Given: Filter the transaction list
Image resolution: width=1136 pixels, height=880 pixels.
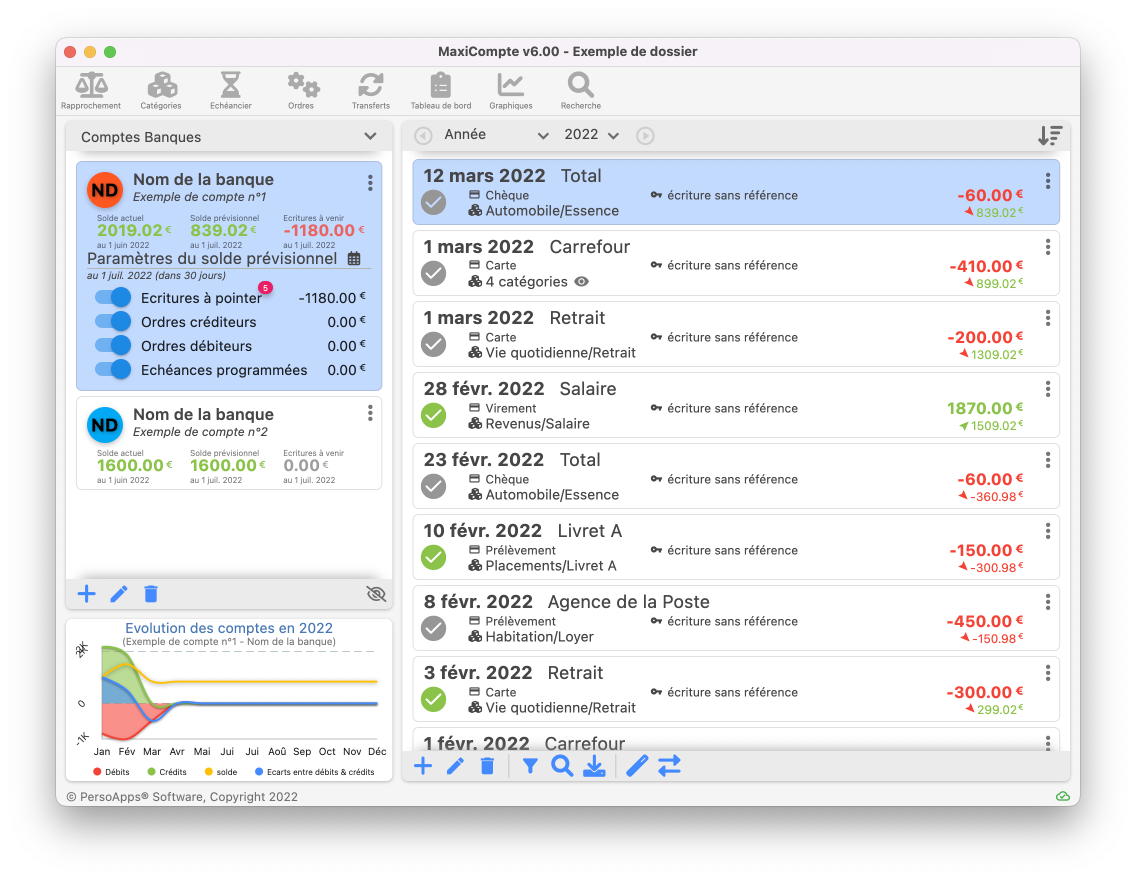Looking at the screenshot, I should point(530,766).
